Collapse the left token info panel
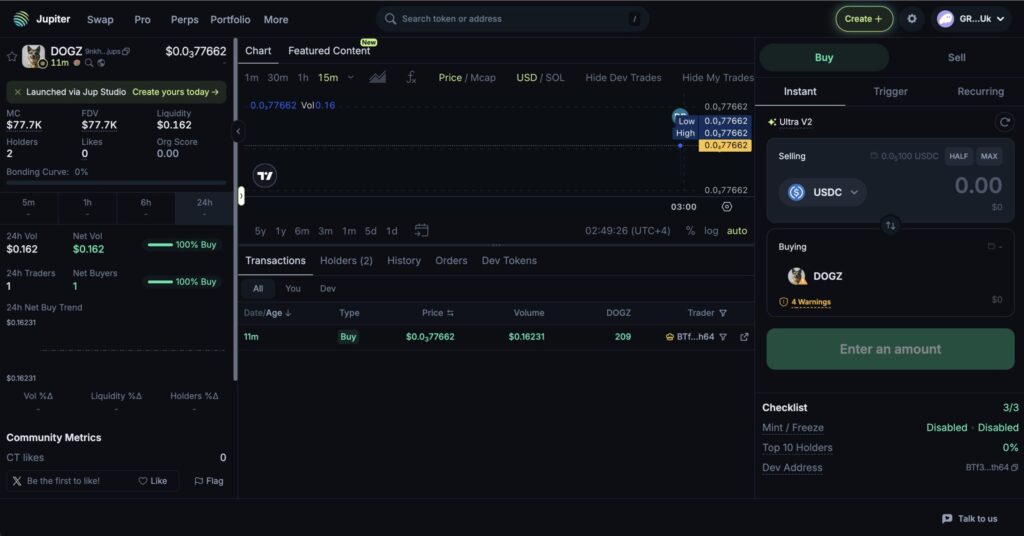1024x536 pixels. tap(238, 131)
